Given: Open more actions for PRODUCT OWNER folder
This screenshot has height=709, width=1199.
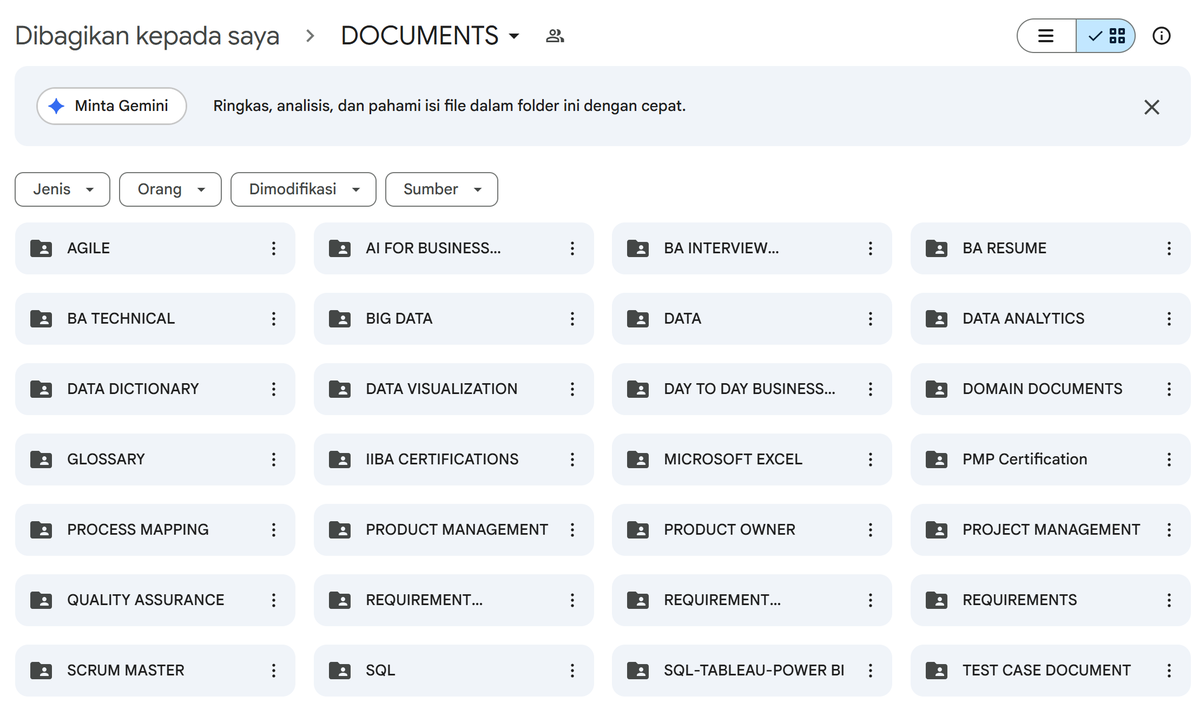Looking at the screenshot, I should (x=870, y=530).
